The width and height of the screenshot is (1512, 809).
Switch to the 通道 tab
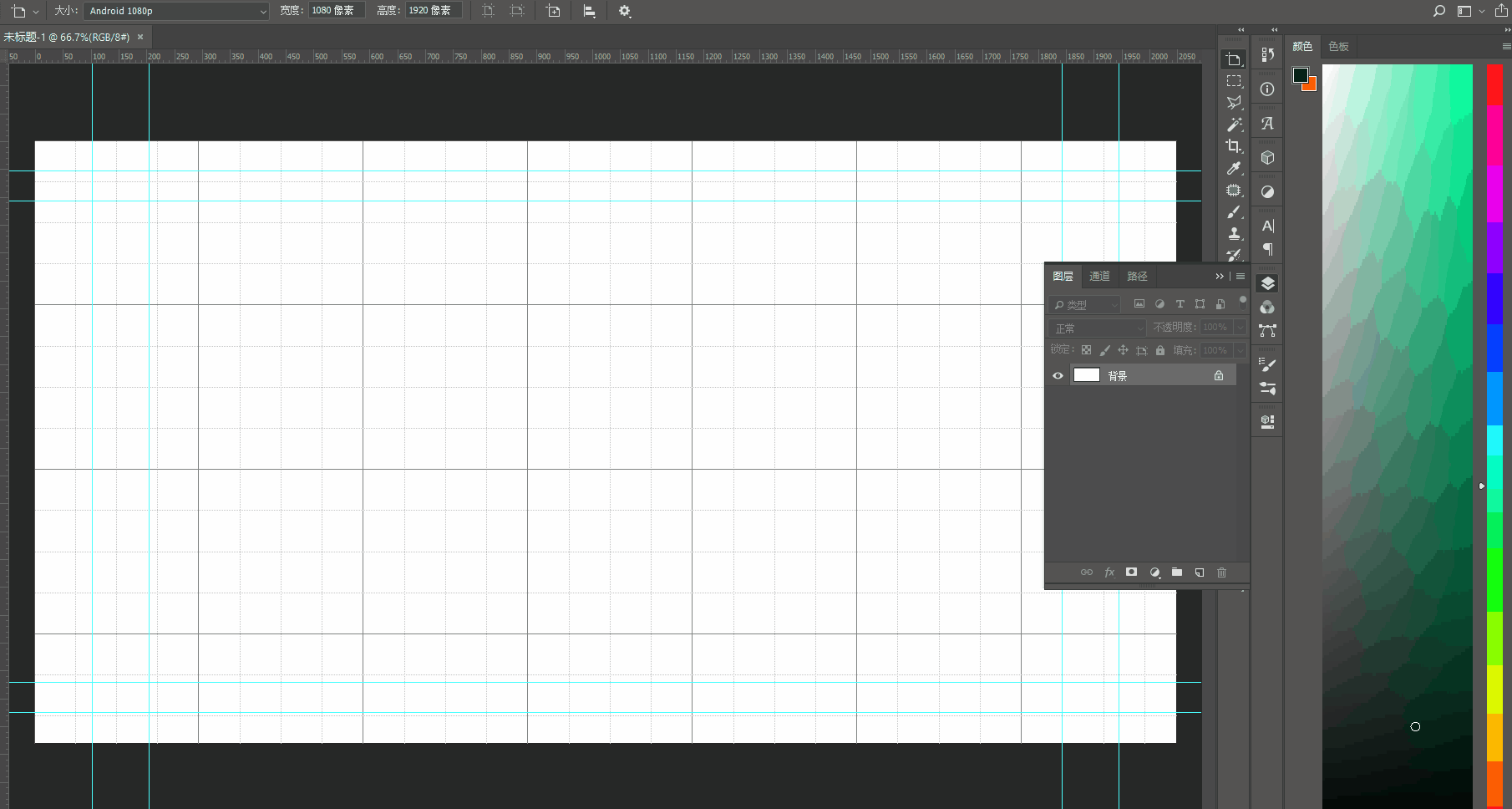coord(1099,277)
